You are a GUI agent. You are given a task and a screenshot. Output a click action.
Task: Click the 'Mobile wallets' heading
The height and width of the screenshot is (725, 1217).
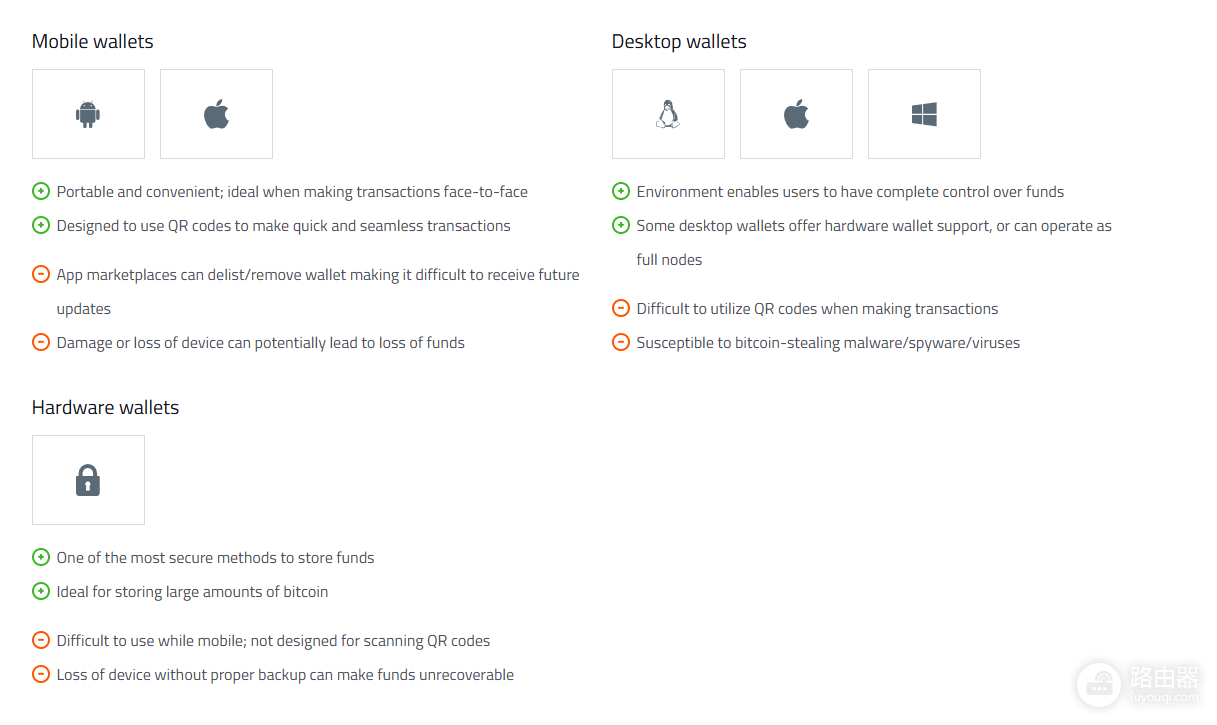[93, 42]
